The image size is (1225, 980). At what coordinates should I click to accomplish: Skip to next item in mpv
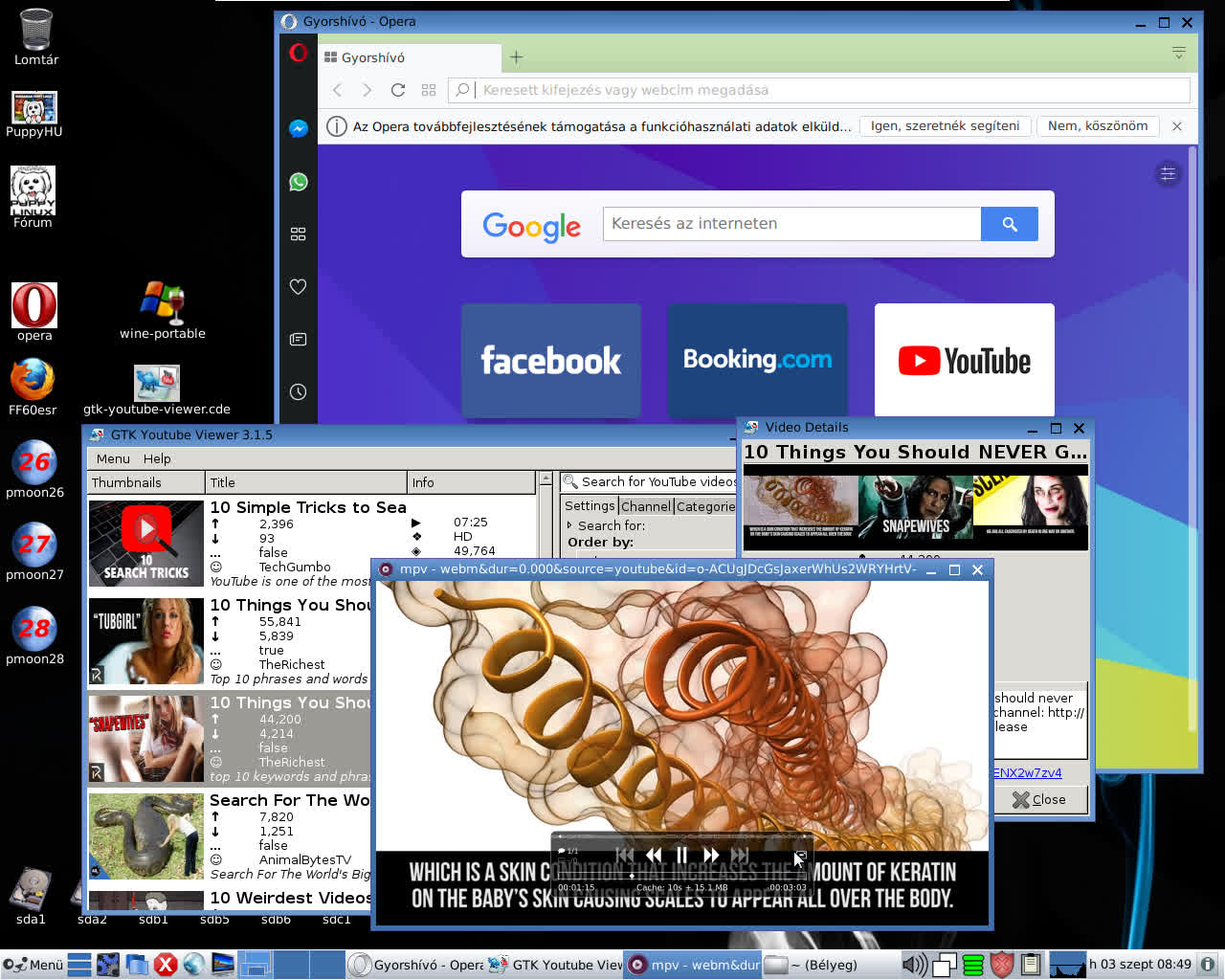[739, 855]
